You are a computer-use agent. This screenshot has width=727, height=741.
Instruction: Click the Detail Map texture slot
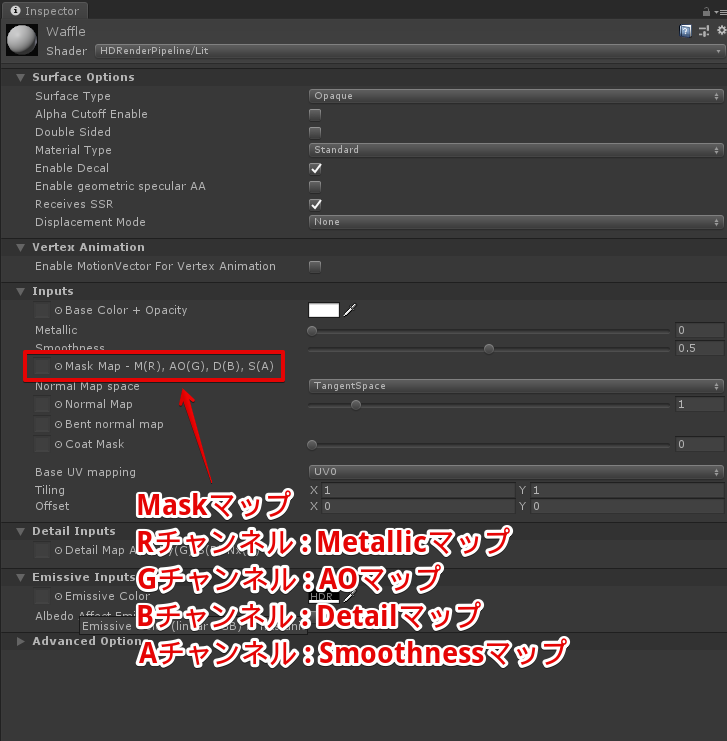coord(42,551)
